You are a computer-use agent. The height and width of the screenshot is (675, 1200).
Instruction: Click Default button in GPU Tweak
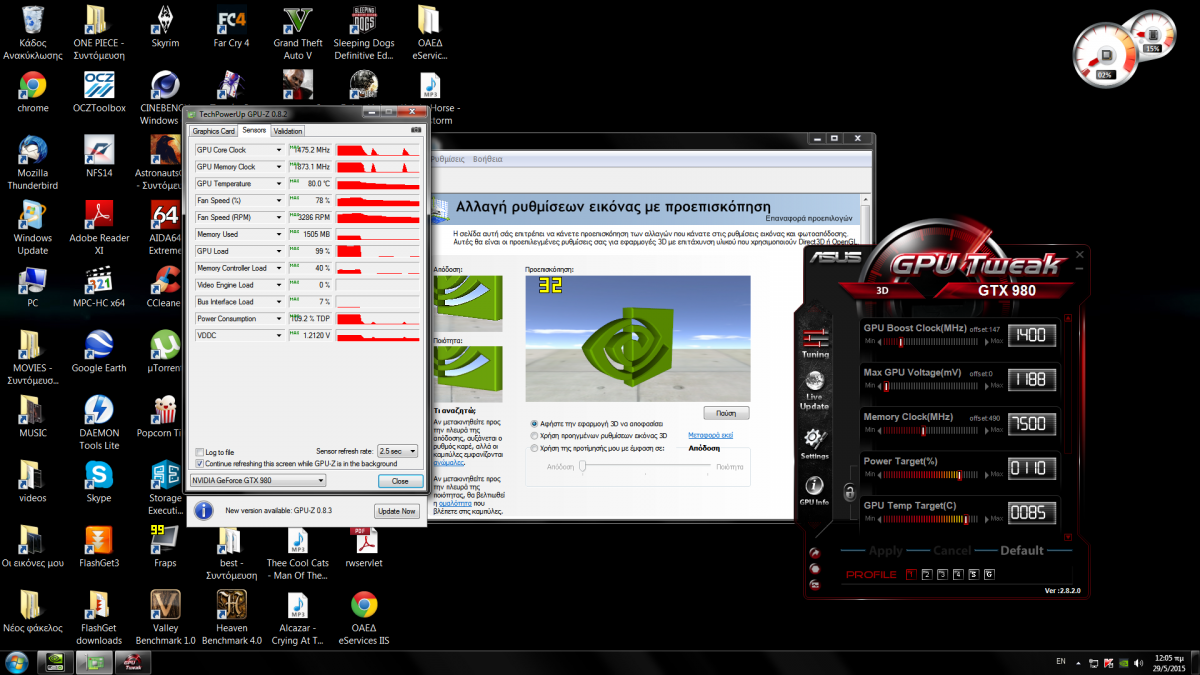1022,550
